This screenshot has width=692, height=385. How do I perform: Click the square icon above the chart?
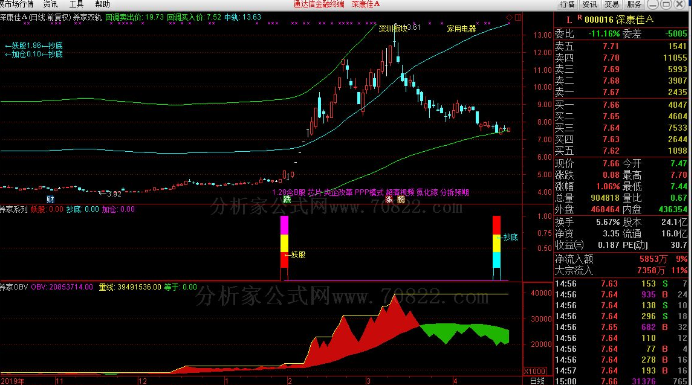(x=518, y=17)
